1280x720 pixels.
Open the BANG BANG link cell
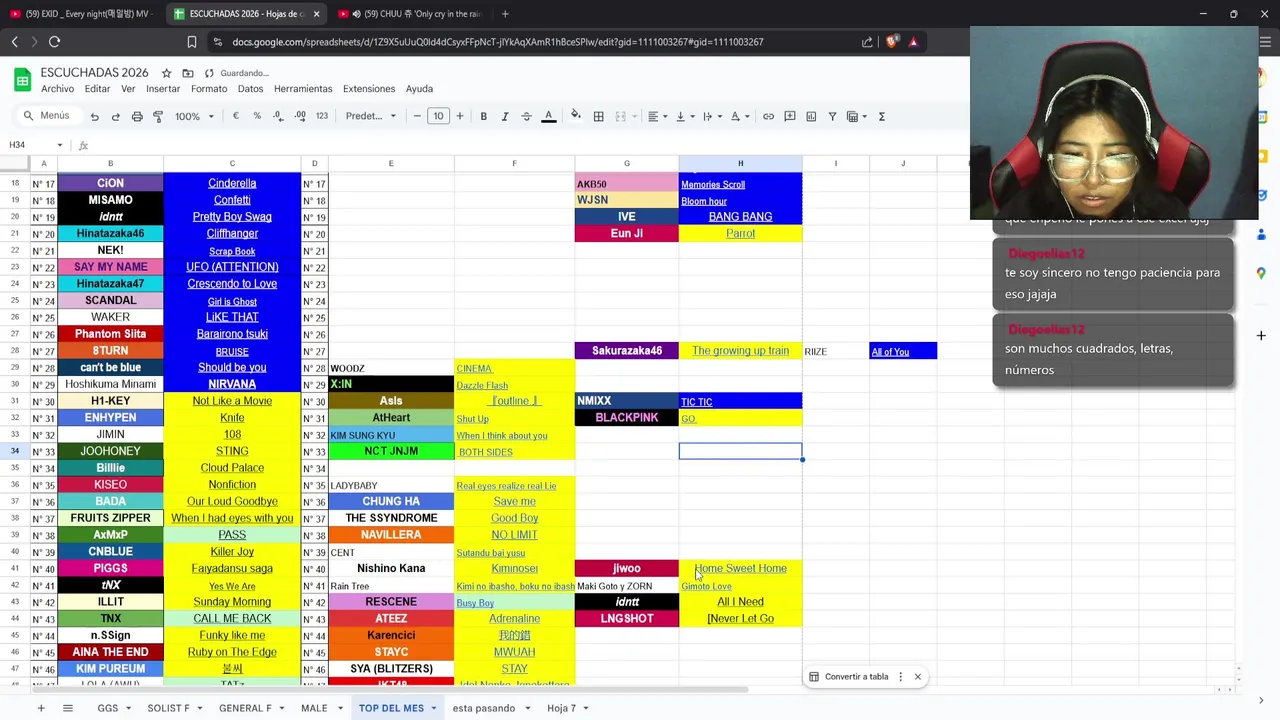(x=740, y=217)
